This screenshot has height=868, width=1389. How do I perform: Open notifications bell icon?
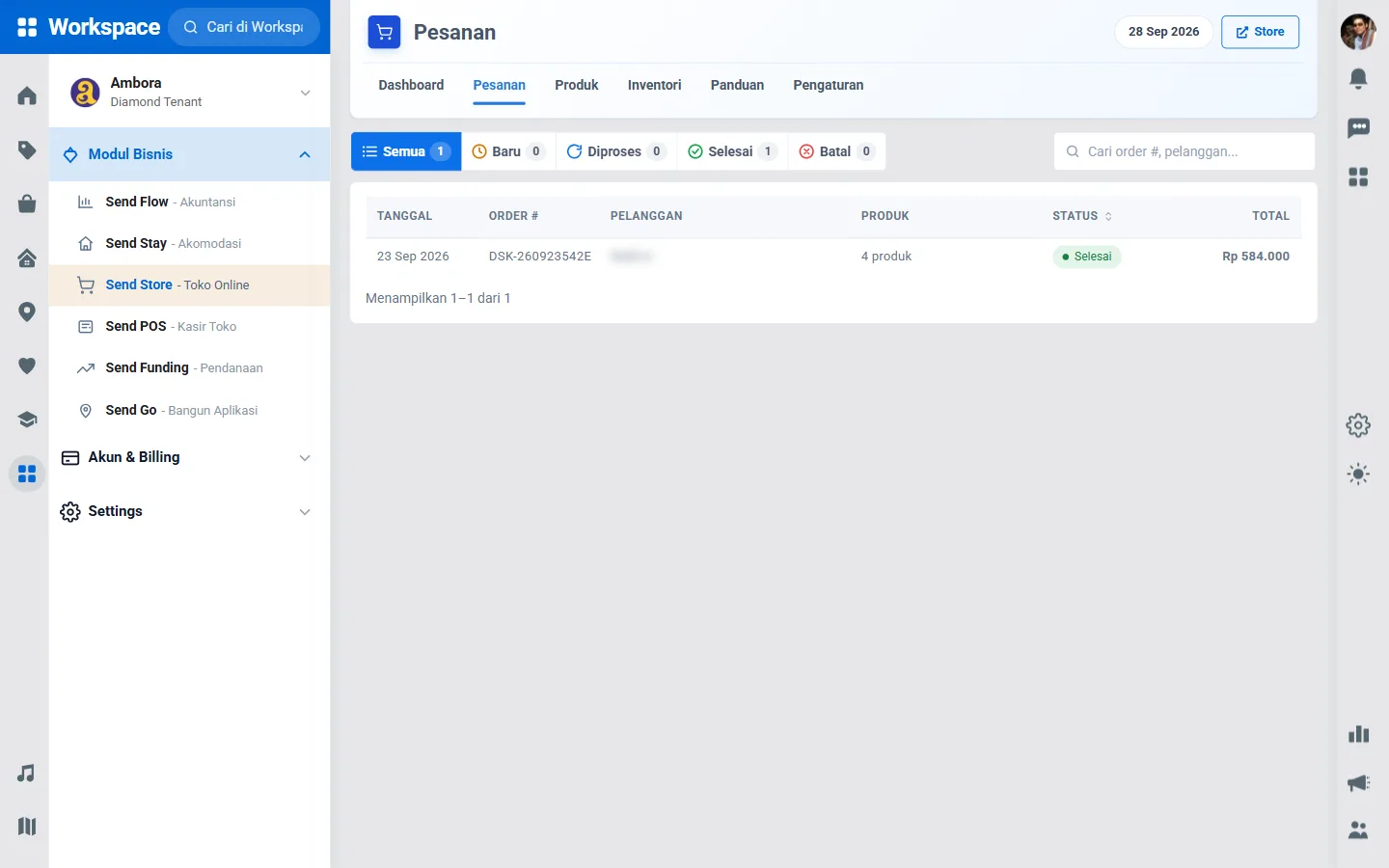point(1358,79)
